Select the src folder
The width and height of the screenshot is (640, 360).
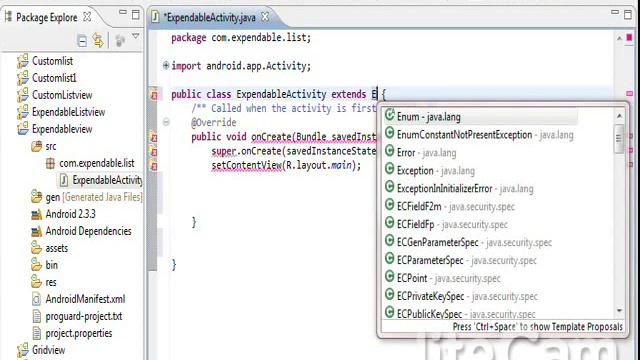click(51, 146)
